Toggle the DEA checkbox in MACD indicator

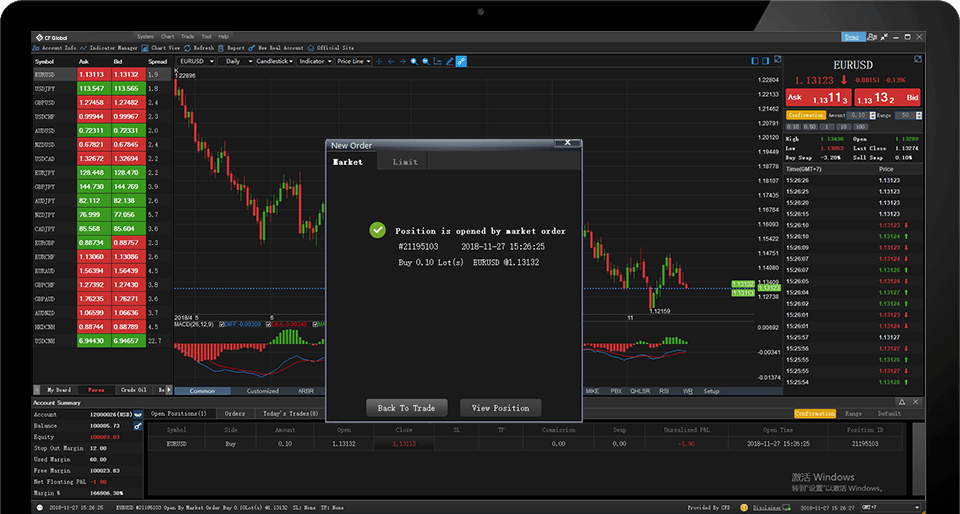(267, 324)
